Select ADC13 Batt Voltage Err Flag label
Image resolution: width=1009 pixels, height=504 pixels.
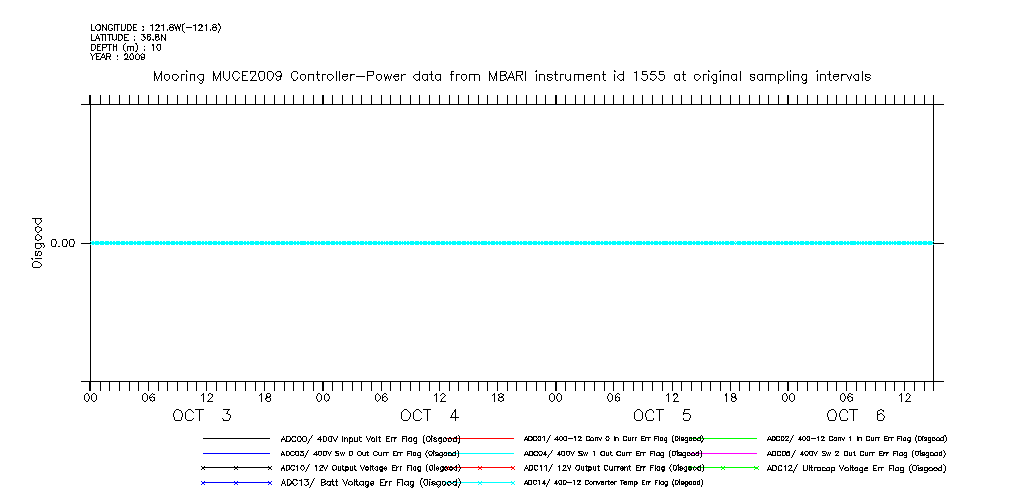pos(370,483)
